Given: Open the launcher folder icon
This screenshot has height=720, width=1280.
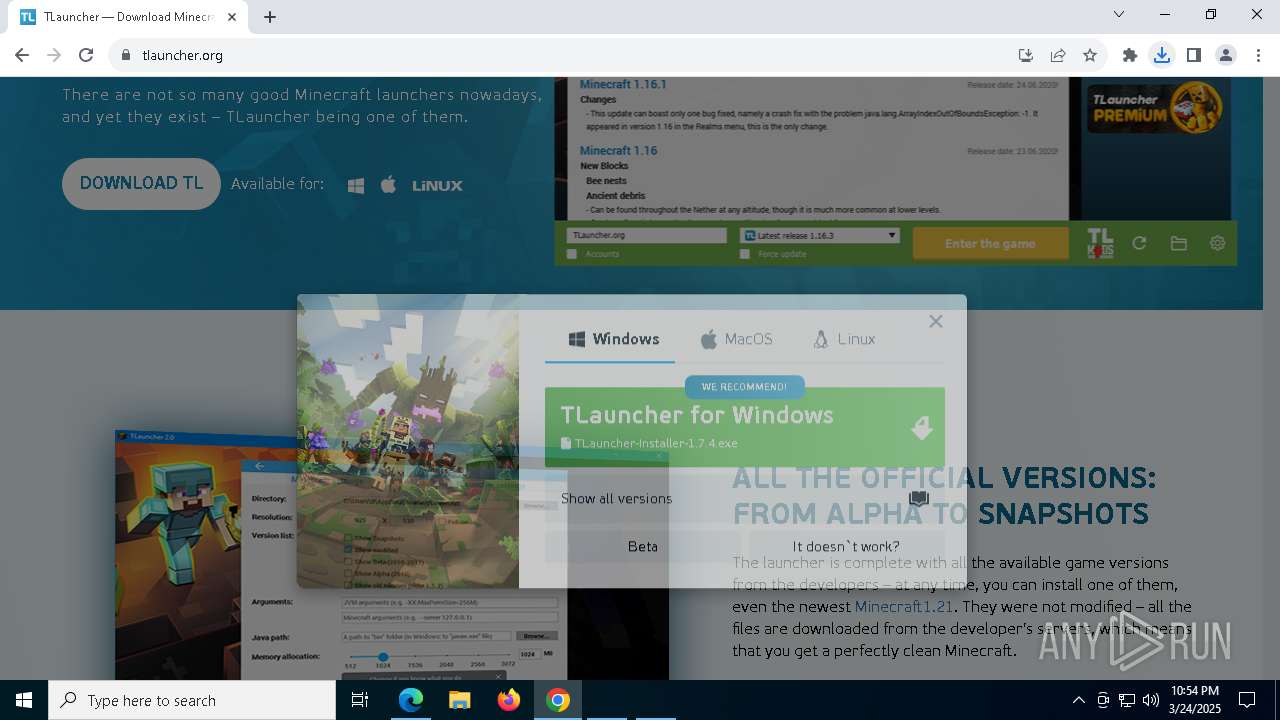Looking at the screenshot, I should click(1178, 243).
